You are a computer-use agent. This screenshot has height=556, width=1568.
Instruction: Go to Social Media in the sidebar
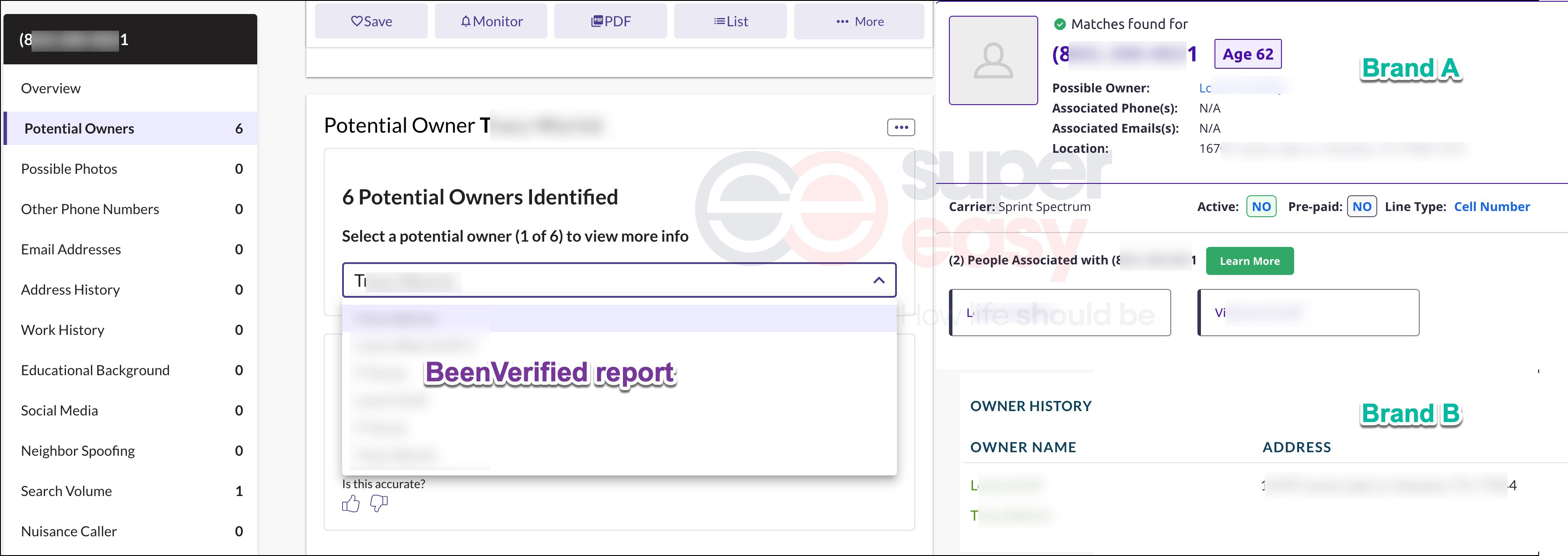tap(59, 410)
